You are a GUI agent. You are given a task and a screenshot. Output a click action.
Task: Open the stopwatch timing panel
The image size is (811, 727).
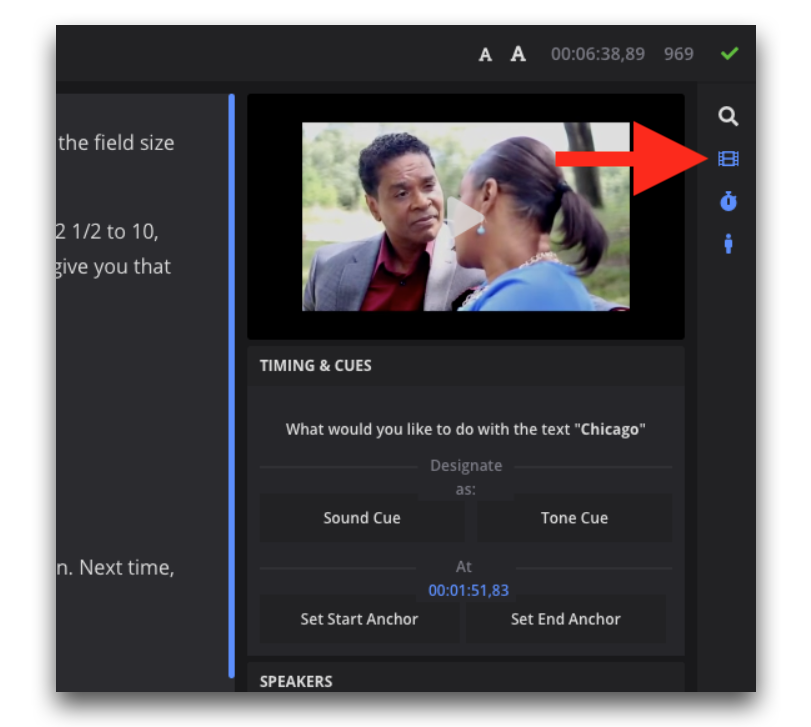coord(728,201)
